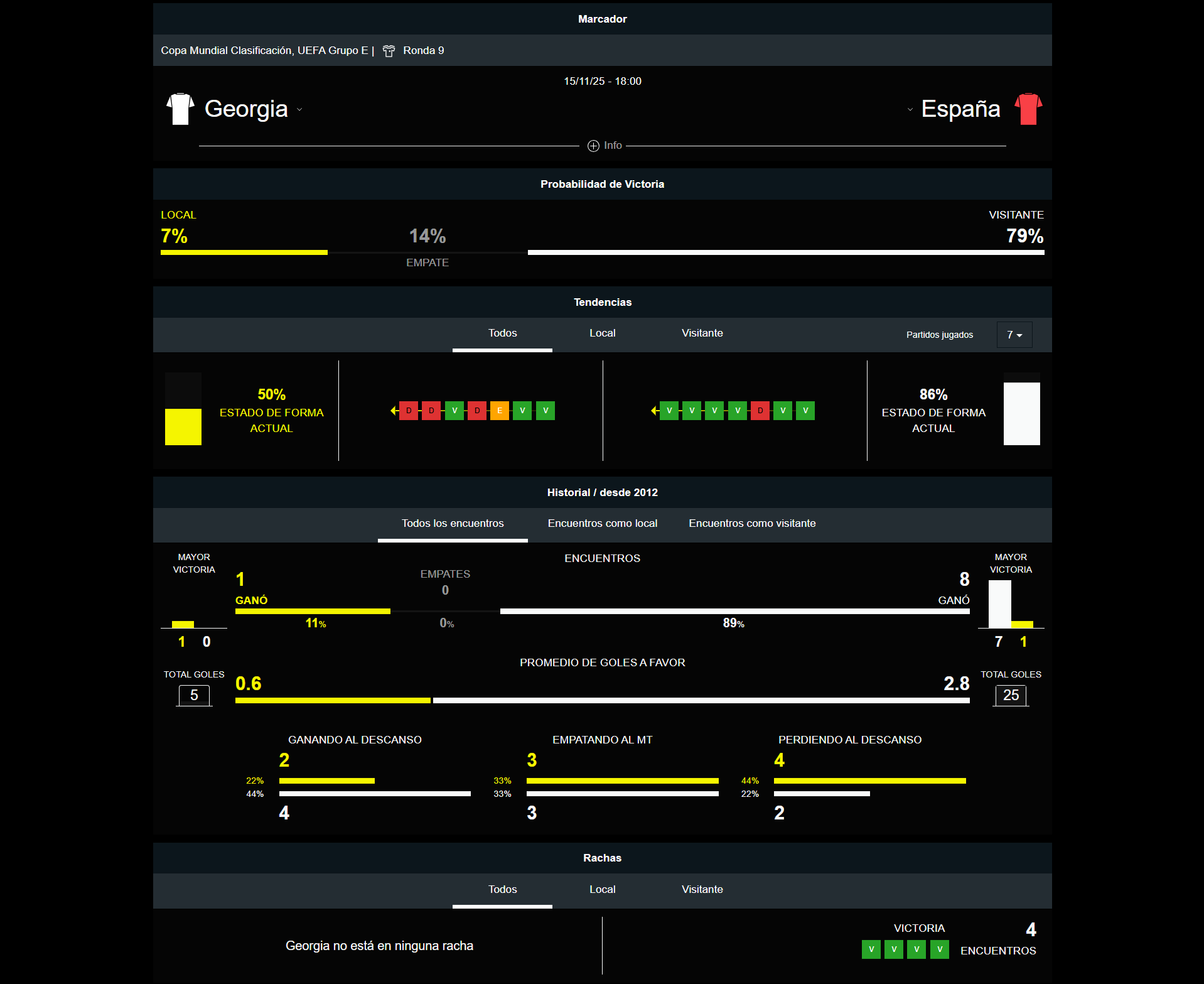Select the Visitante tab in Rachas
Image resolution: width=1204 pixels, height=984 pixels.
click(702, 890)
